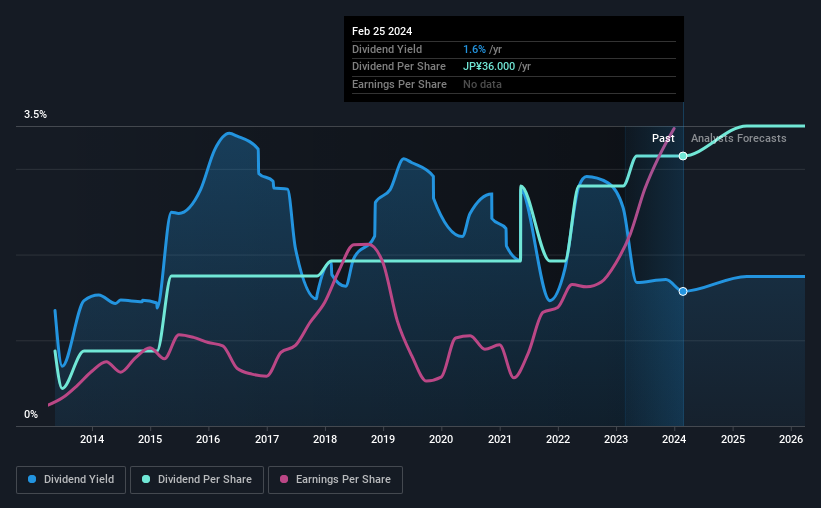Select the teal Dividend Per Share data point
This screenshot has width=821, height=508.
click(x=683, y=156)
